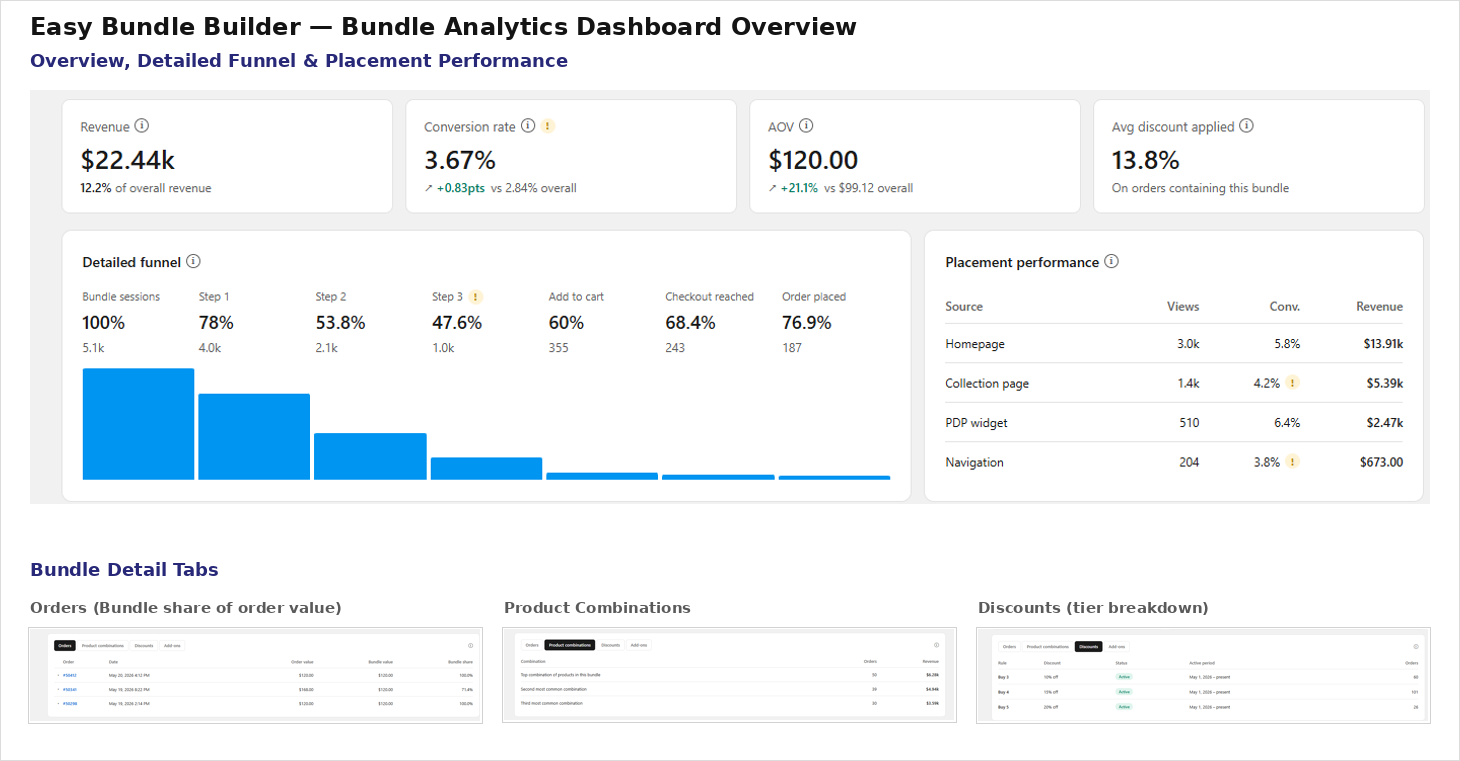Image resolution: width=1460 pixels, height=761 pixels.
Task: Sort by the Revenue column header
Action: click(x=1379, y=307)
